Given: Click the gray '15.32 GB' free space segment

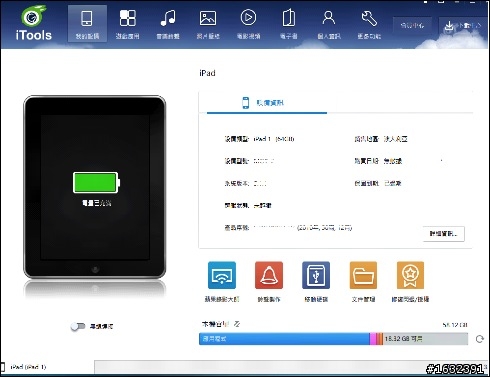Looking at the screenshot, I should 425,339.
